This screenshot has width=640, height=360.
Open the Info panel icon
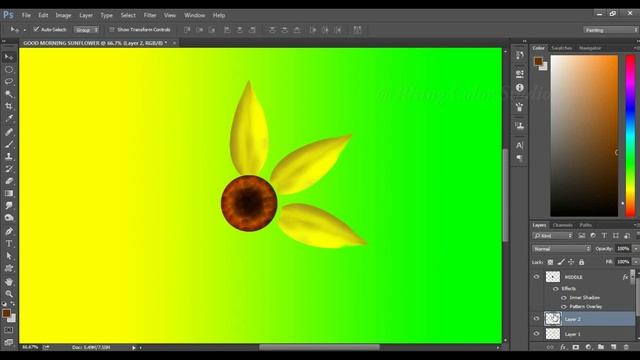(x=520, y=88)
